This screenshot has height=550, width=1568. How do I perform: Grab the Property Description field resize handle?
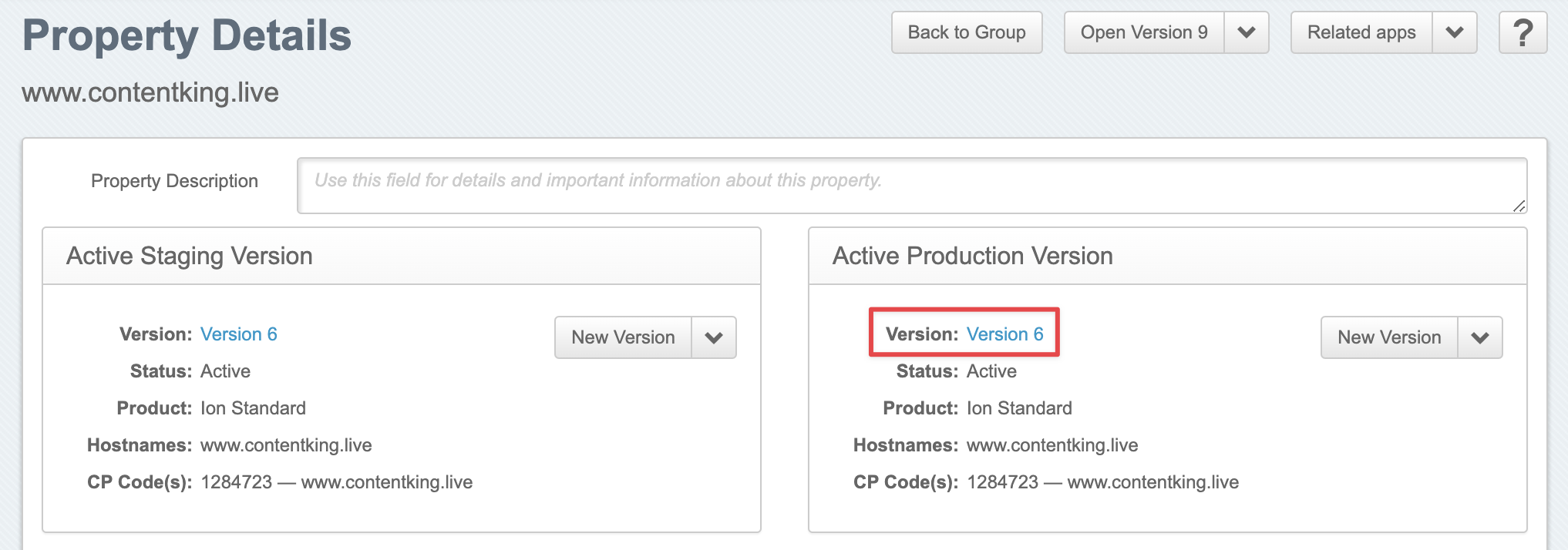coord(1519,206)
